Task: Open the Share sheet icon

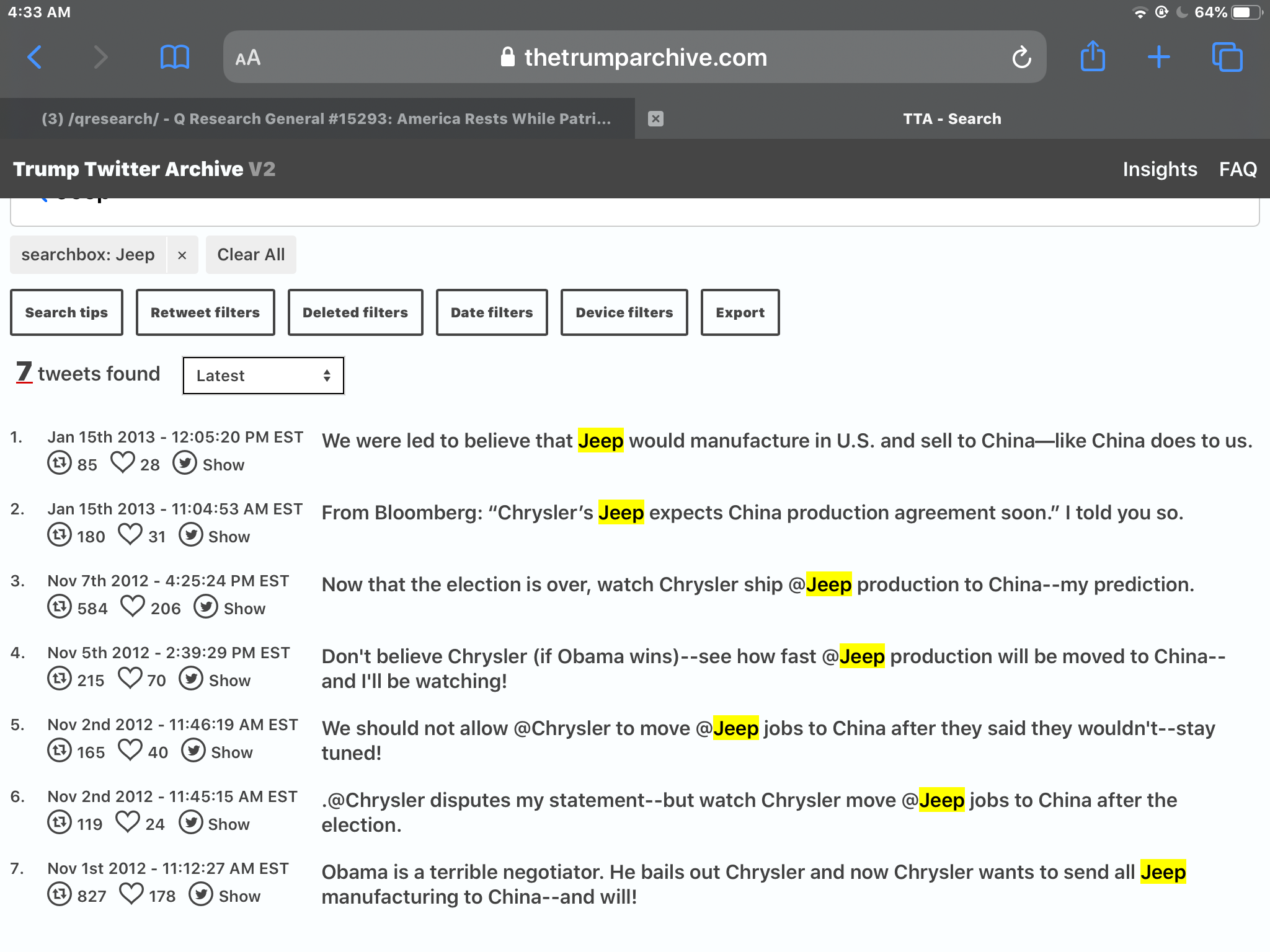Action: pos(1093,56)
